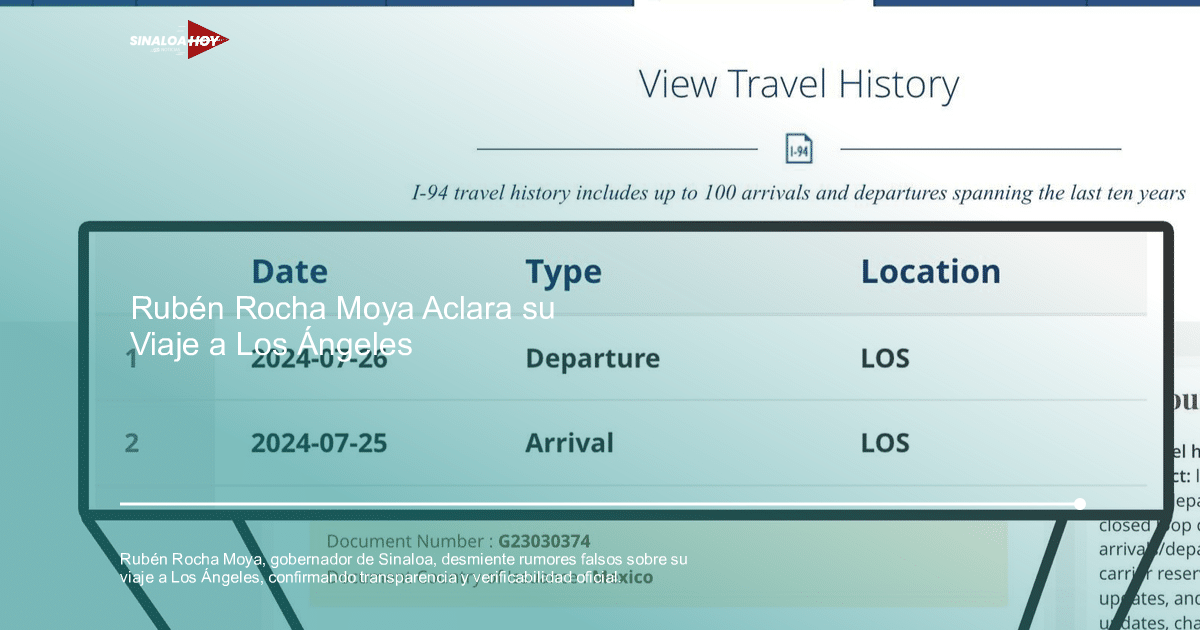
Task: Click the Departure entry icon row
Action: click(x=594, y=358)
